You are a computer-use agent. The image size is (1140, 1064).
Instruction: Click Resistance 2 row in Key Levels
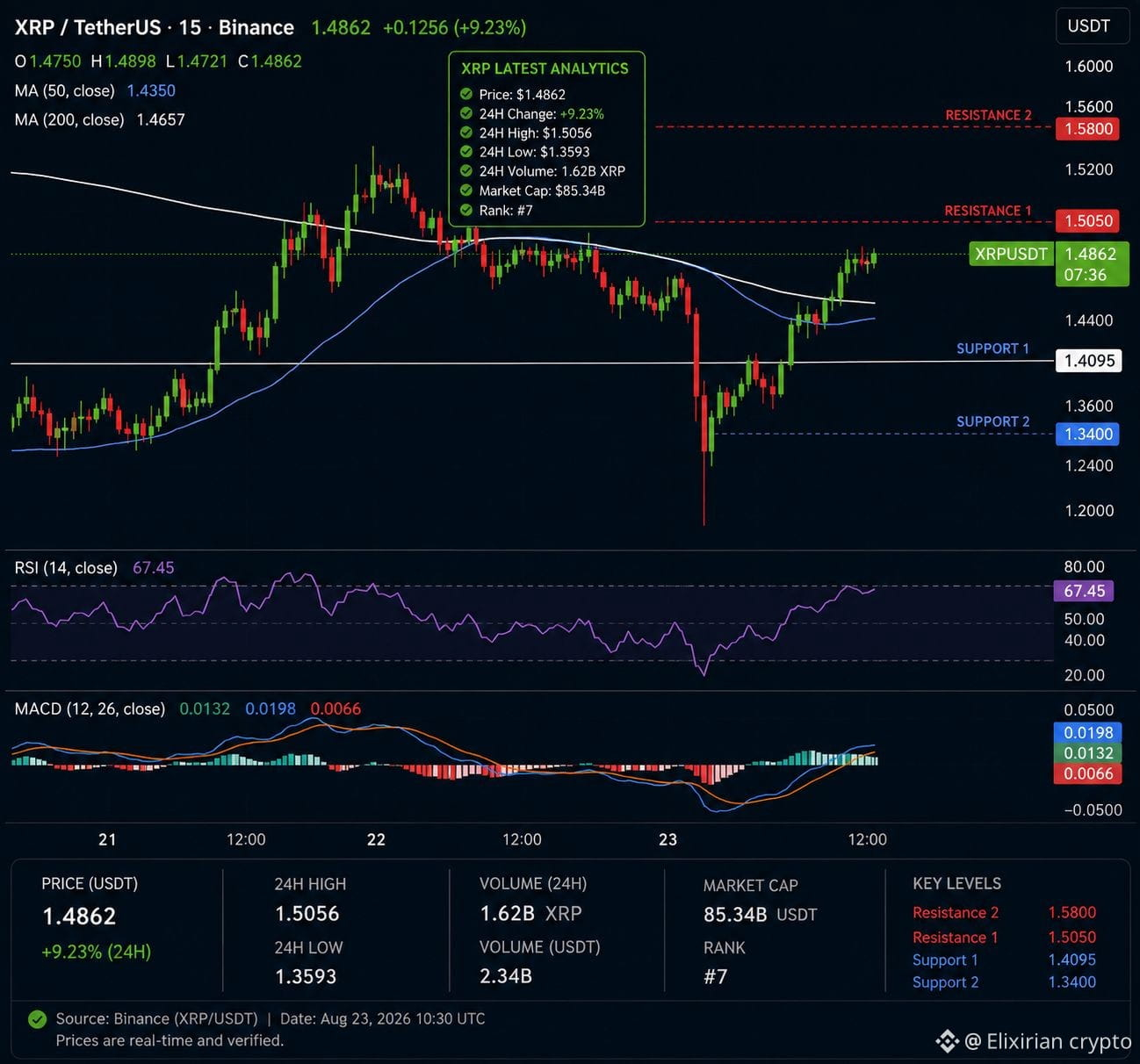point(1005,913)
